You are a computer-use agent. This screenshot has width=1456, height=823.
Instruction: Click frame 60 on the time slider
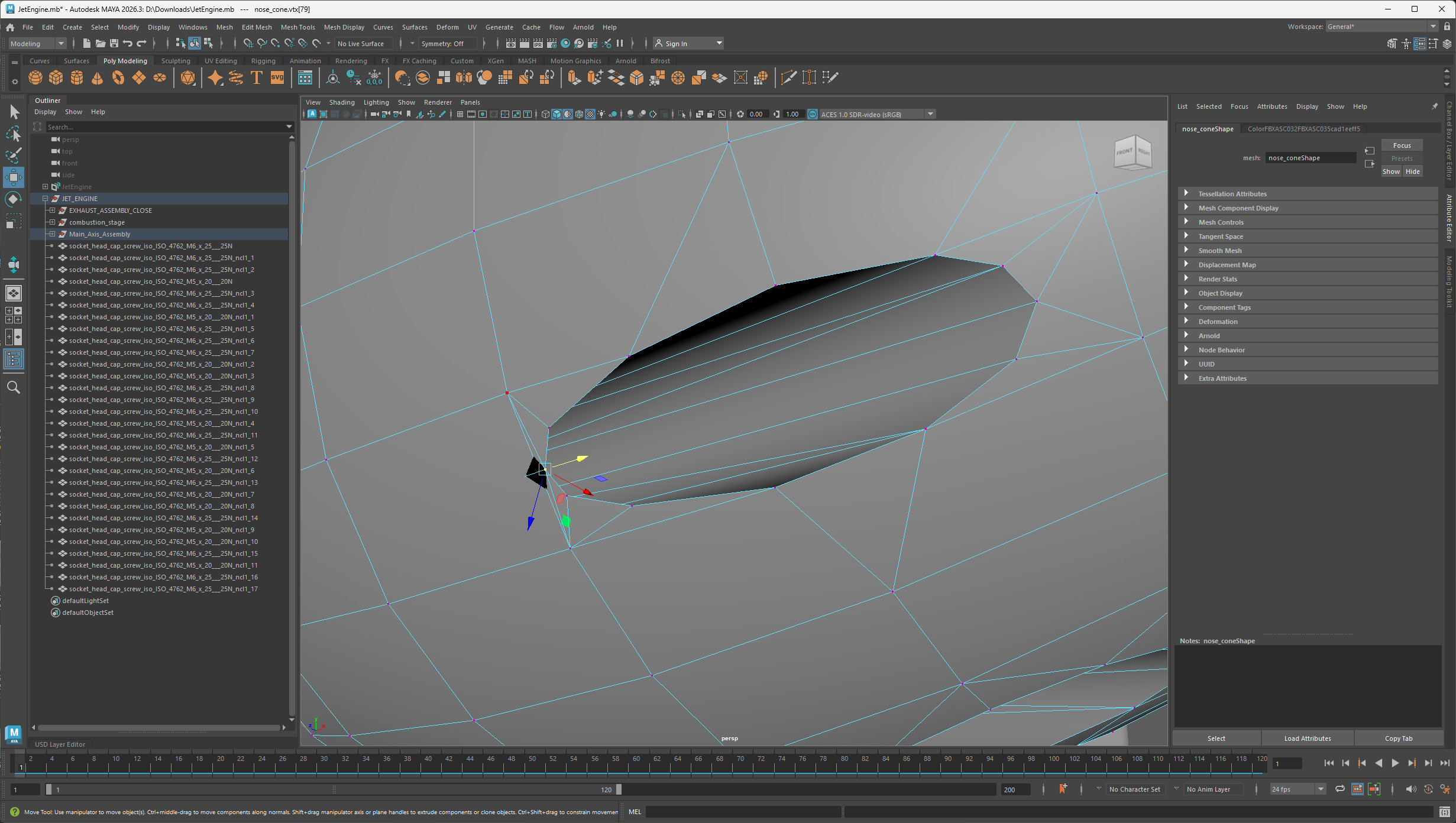(637, 763)
